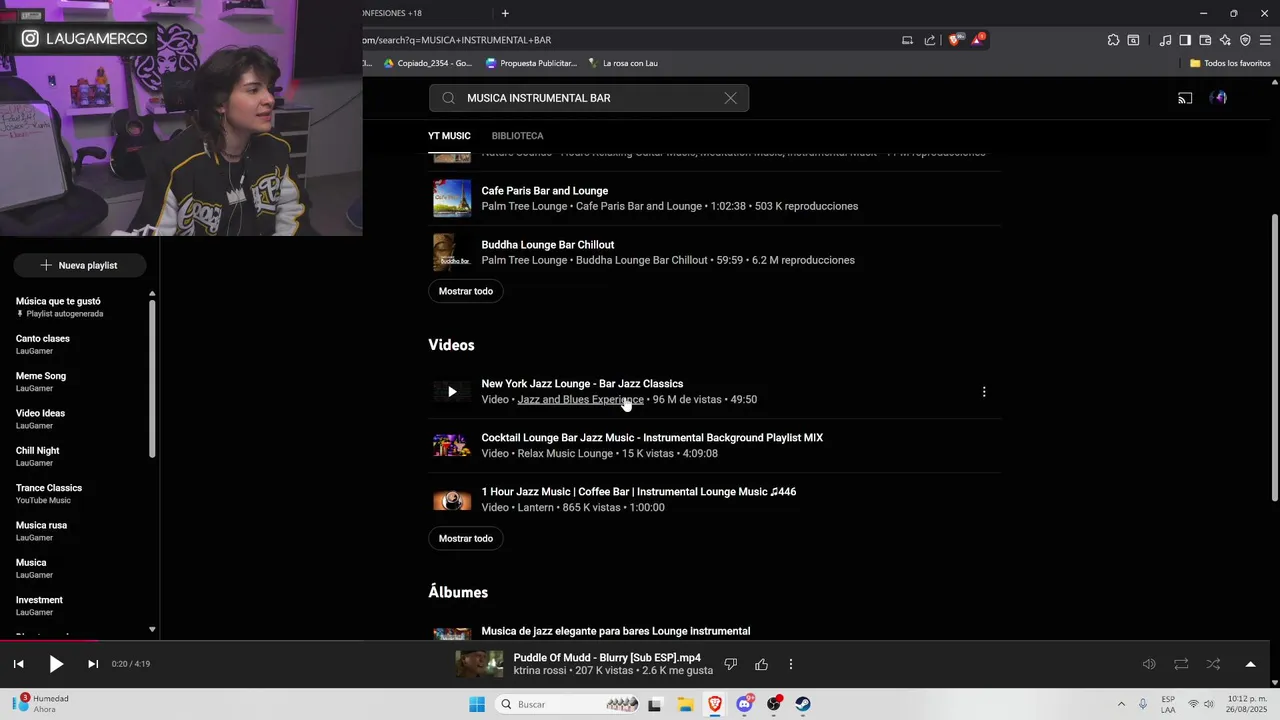Image resolution: width=1280 pixels, height=720 pixels.
Task: Seek on the red playback progress bar
Action: point(49,640)
